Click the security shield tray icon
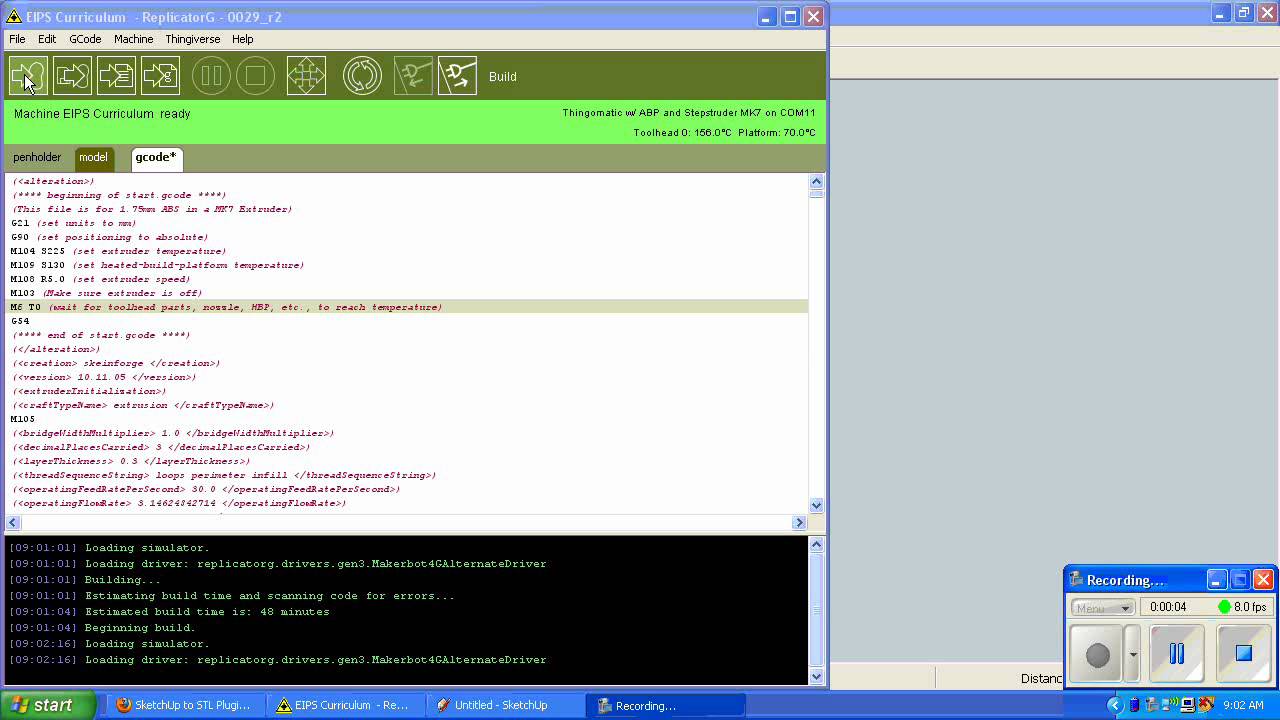The image size is (1280, 720). (x=1206, y=705)
